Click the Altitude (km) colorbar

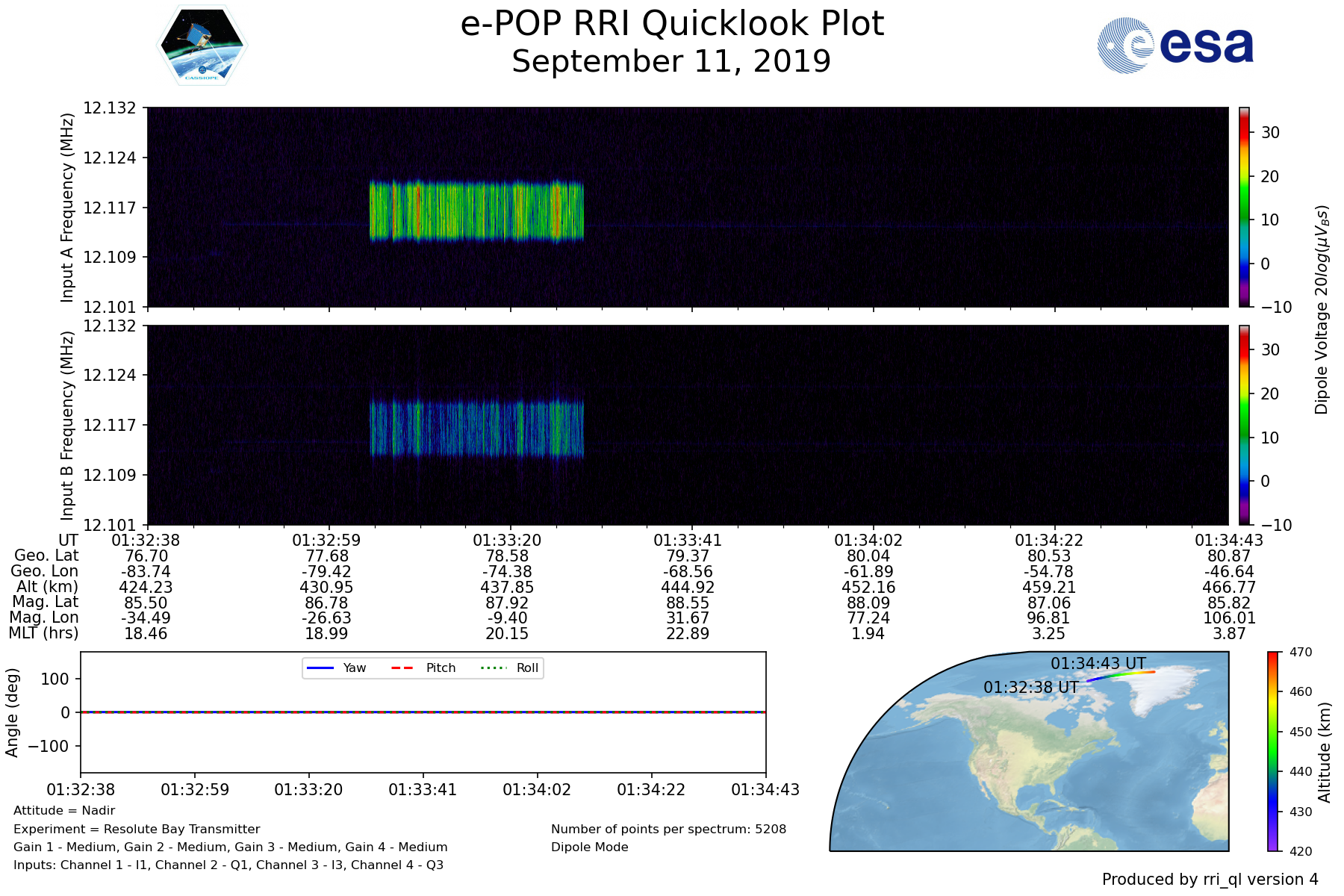[1272, 751]
